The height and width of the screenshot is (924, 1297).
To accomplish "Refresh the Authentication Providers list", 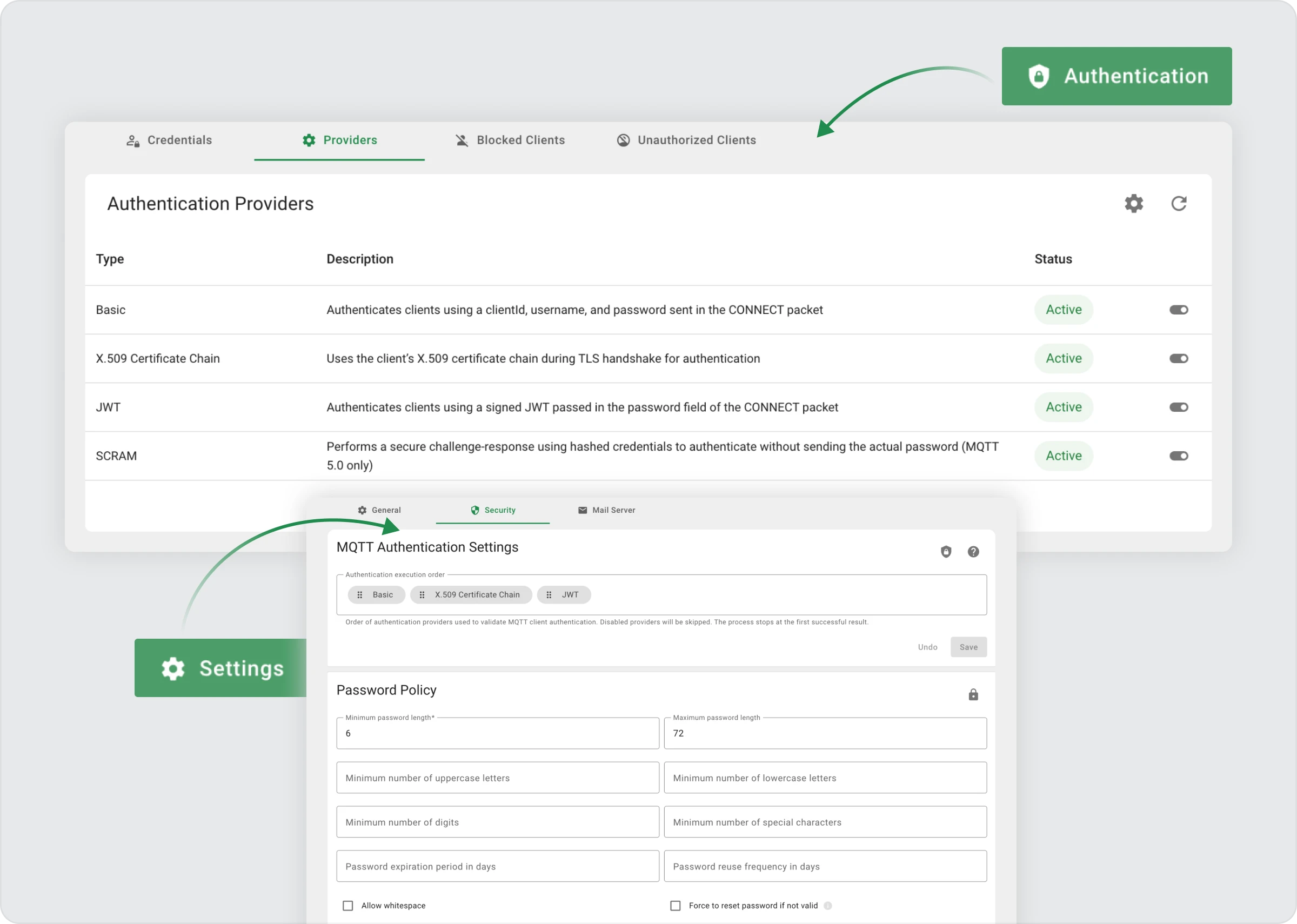I will click(x=1178, y=204).
